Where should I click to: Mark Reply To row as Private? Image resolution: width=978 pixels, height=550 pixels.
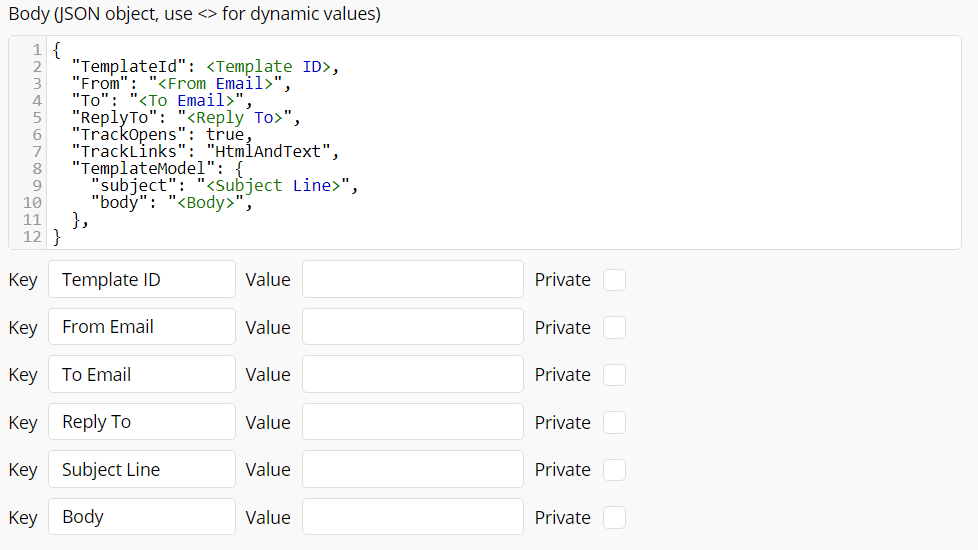614,422
